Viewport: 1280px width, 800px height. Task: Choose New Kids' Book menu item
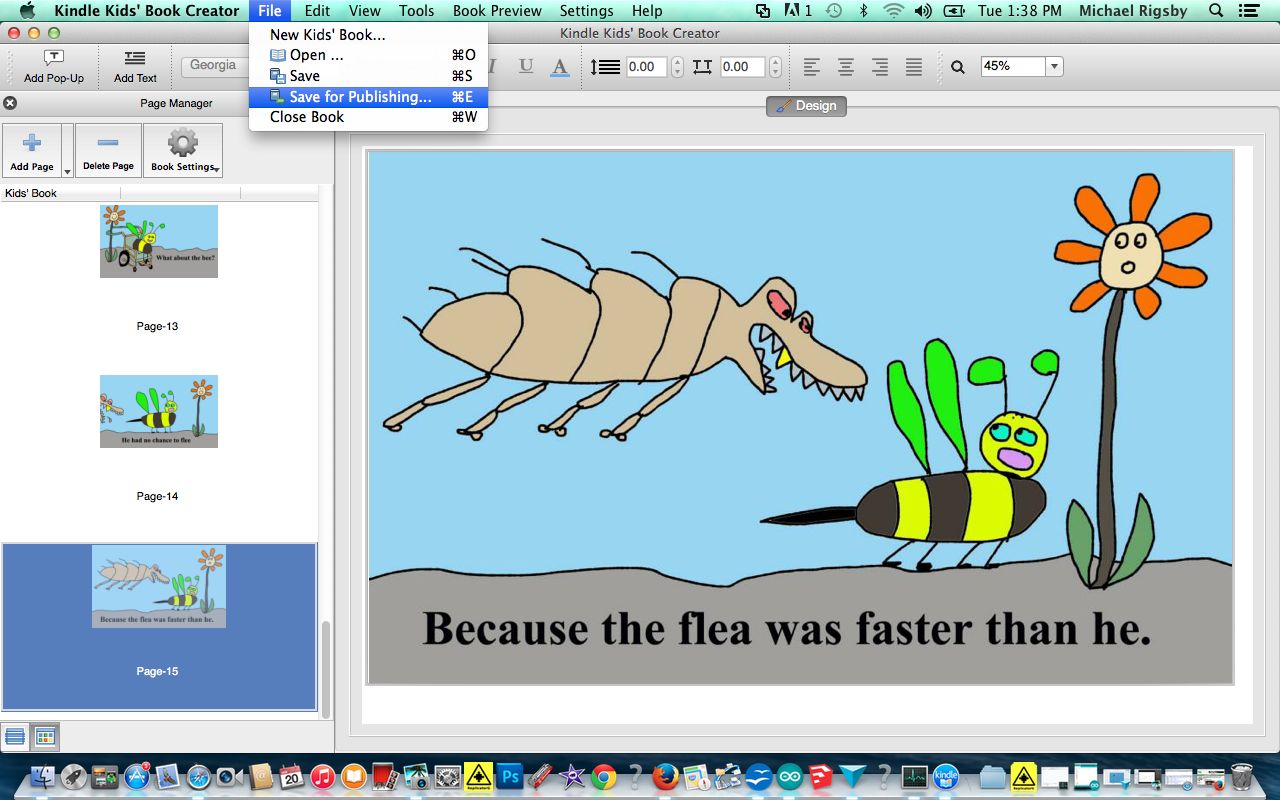(368, 35)
